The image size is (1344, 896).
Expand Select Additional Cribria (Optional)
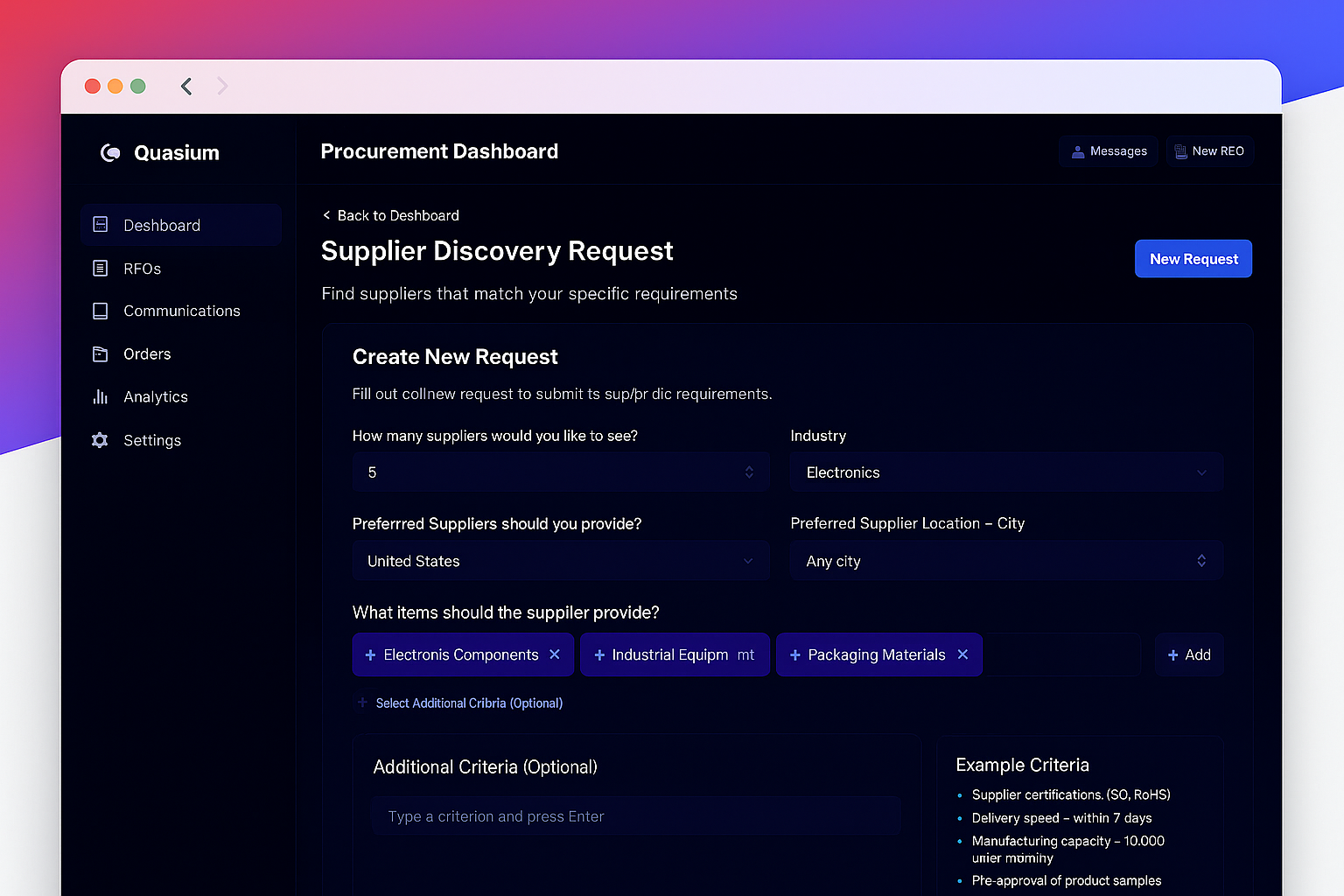tap(460, 703)
